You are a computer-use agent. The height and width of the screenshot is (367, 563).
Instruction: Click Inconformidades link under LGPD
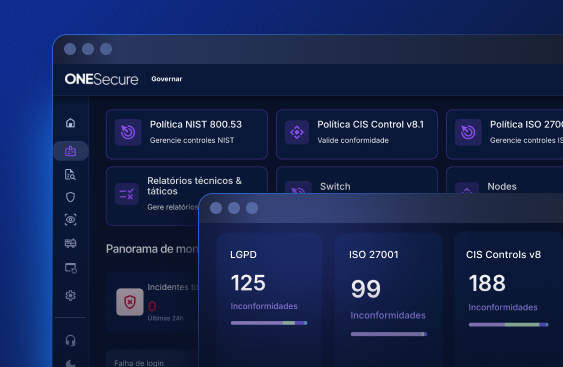point(264,306)
